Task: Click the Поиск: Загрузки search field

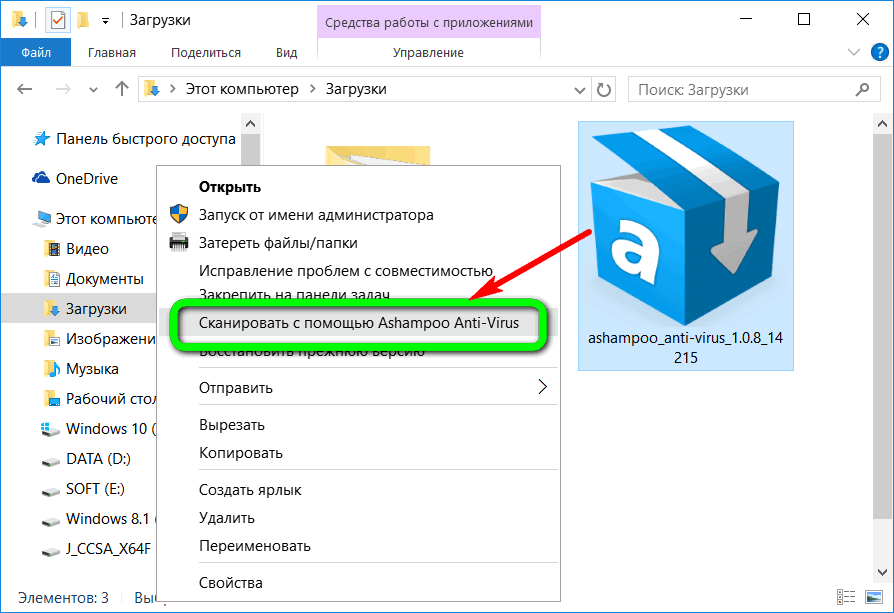Action: coord(754,90)
